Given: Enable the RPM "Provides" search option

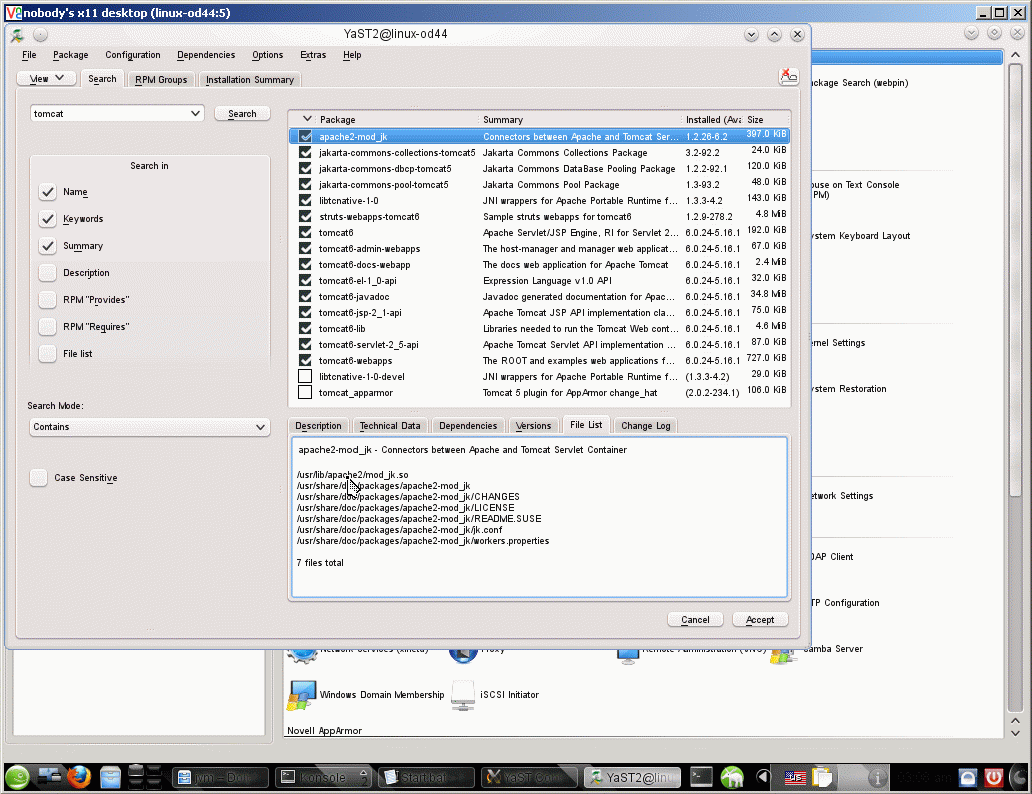Looking at the screenshot, I should coord(47,300).
